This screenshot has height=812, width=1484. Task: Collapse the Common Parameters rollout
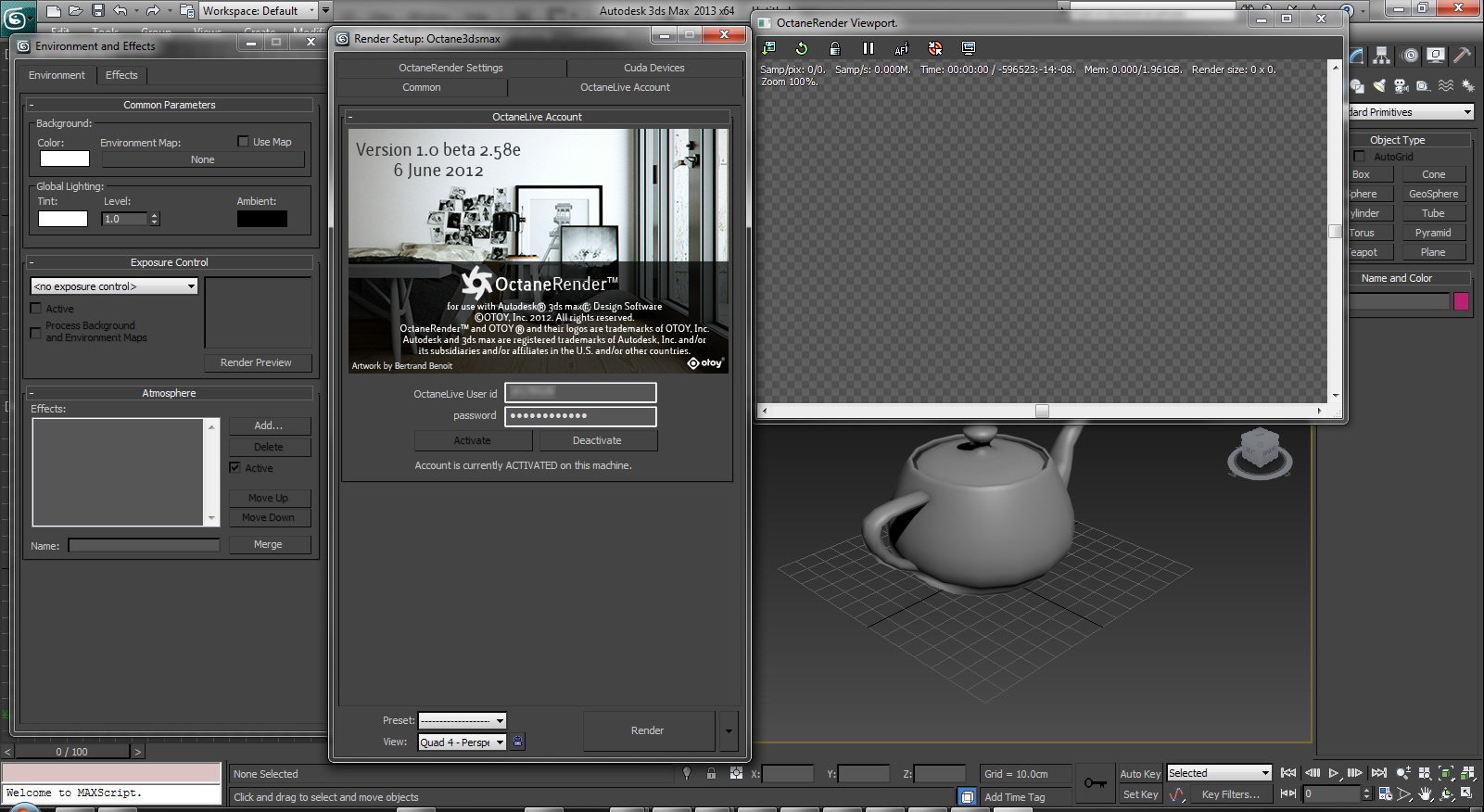point(170,105)
